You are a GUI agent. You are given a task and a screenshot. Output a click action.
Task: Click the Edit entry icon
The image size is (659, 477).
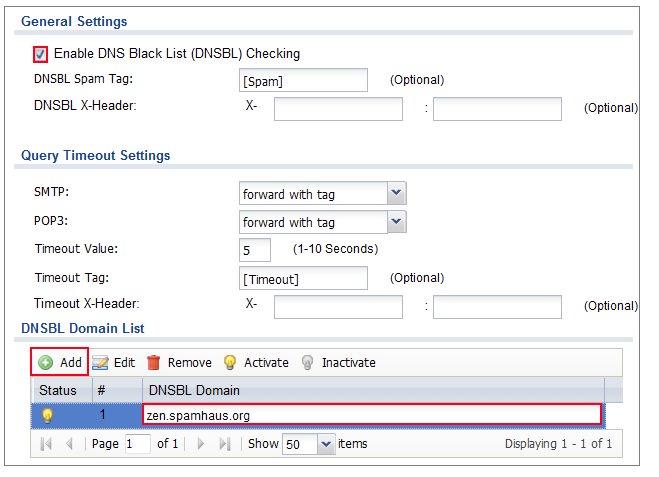[x=101, y=362]
